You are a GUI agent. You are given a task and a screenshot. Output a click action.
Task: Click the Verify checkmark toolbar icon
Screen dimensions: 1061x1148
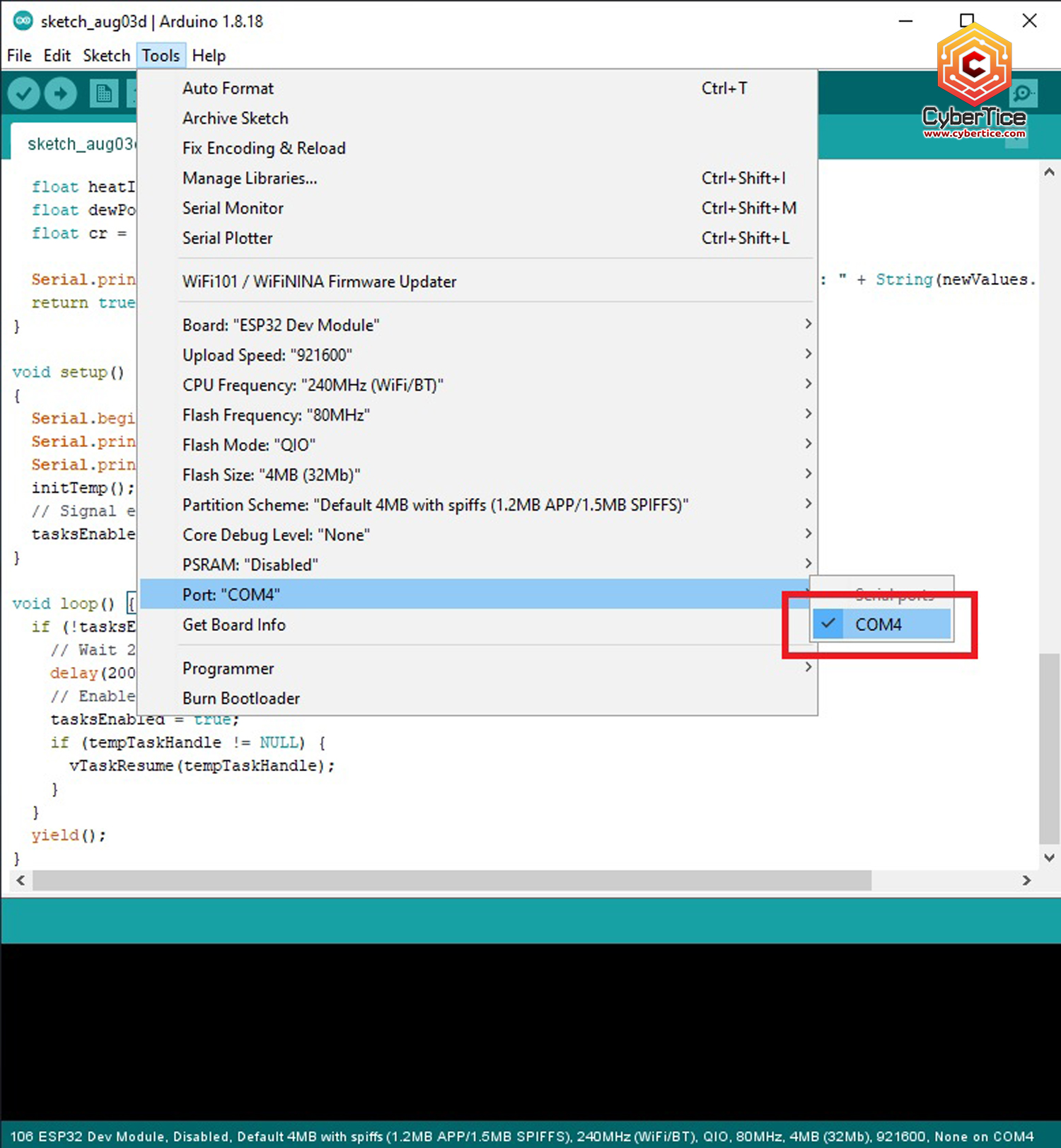click(24, 93)
